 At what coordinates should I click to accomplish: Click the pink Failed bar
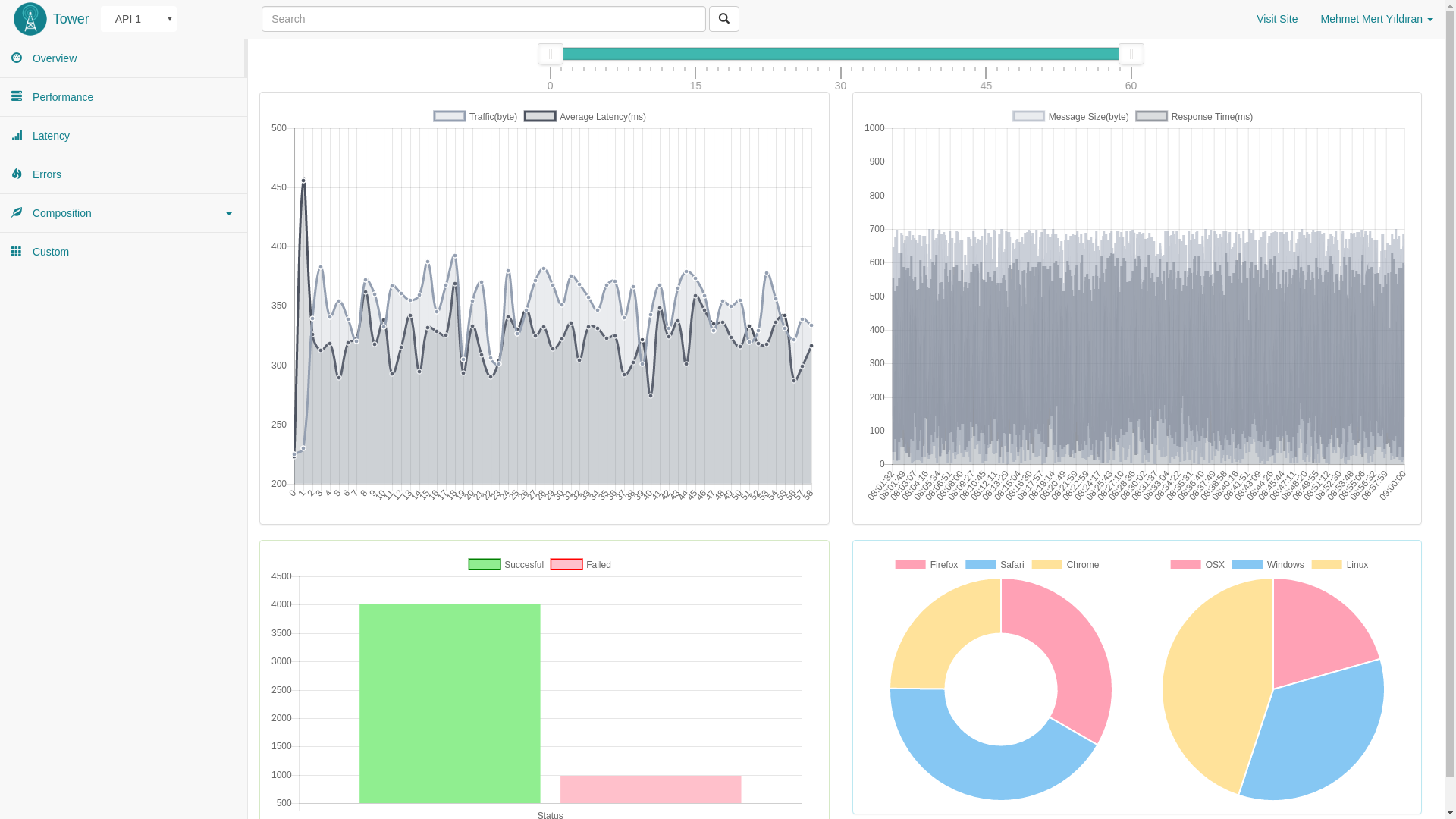tap(651, 789)
